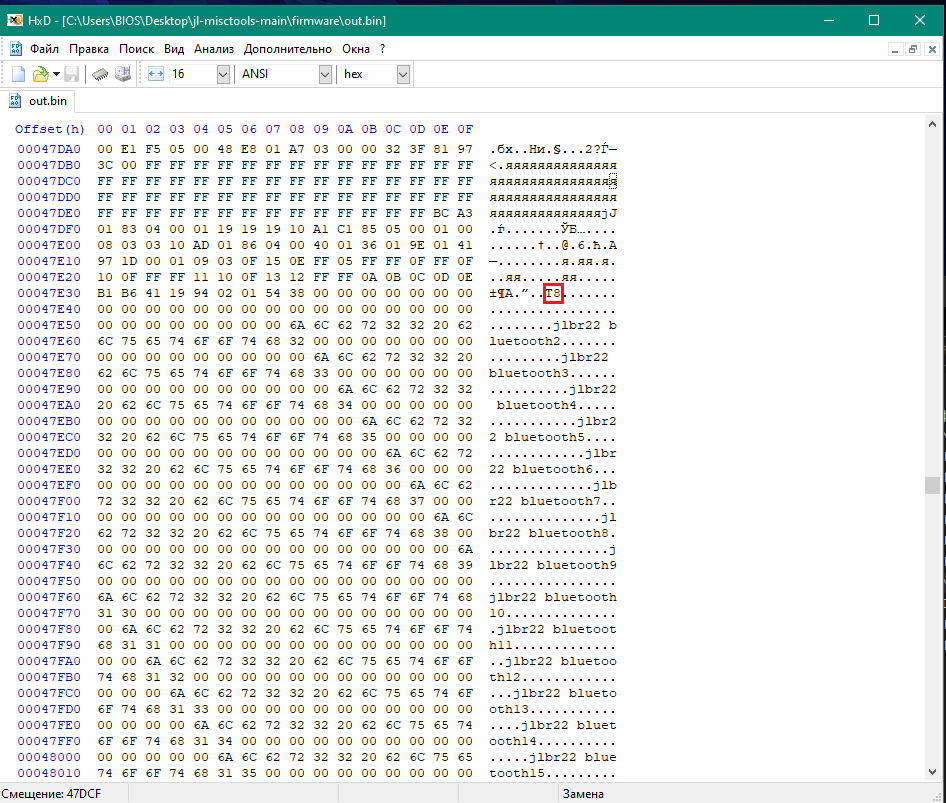The height and width of the screenshot is (803, 946).
Task: Click status bar text Смещение: 47DCF
Action: click(x=51, y=794)
